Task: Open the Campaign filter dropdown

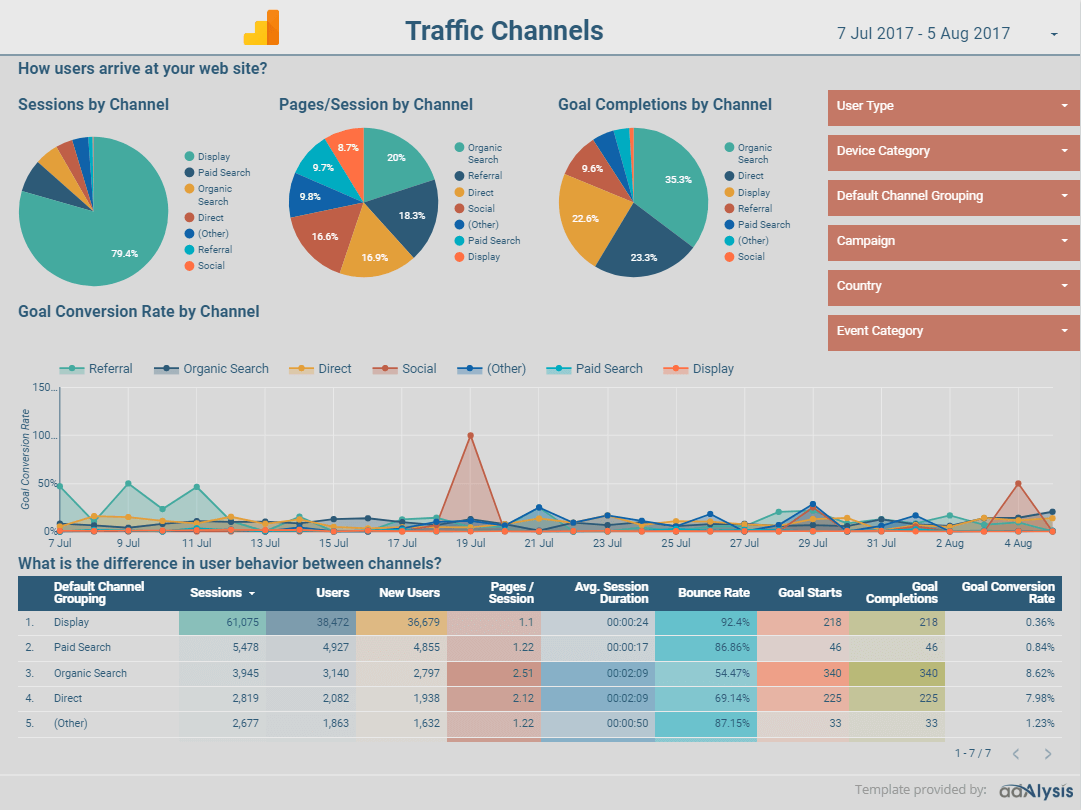Action: (953, 241)
